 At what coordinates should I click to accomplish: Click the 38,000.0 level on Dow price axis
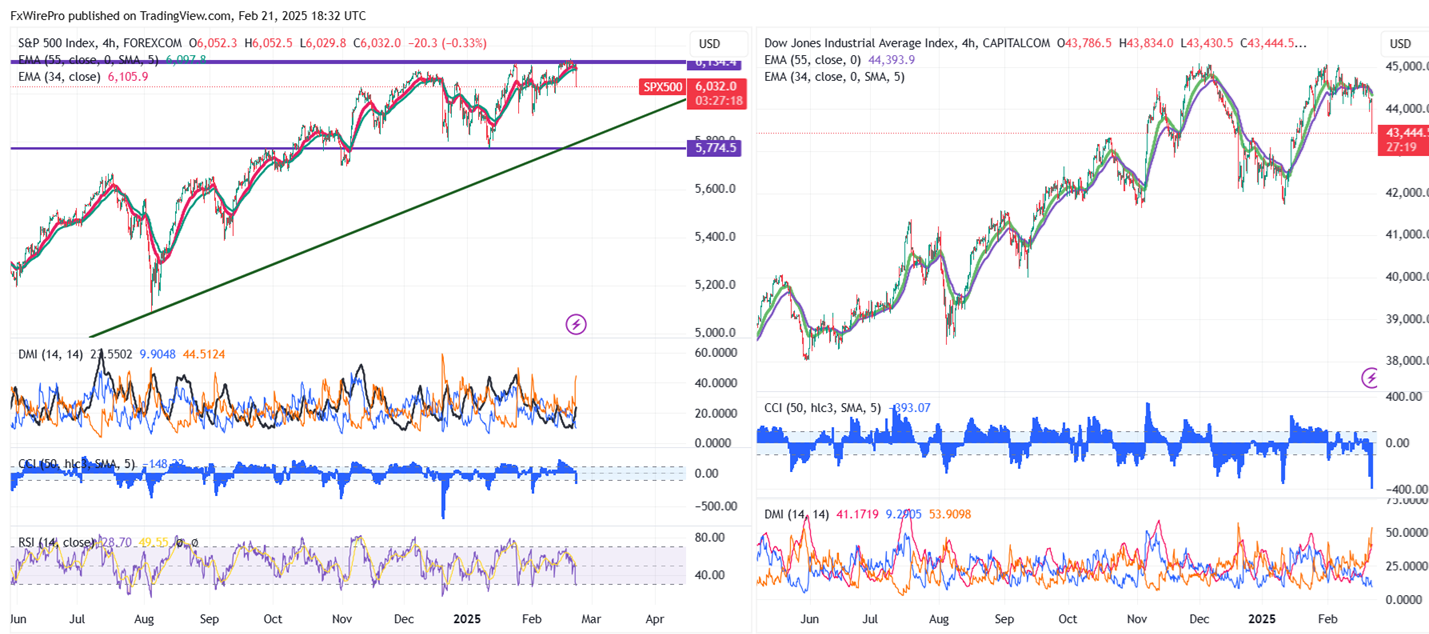point(1405,362)
